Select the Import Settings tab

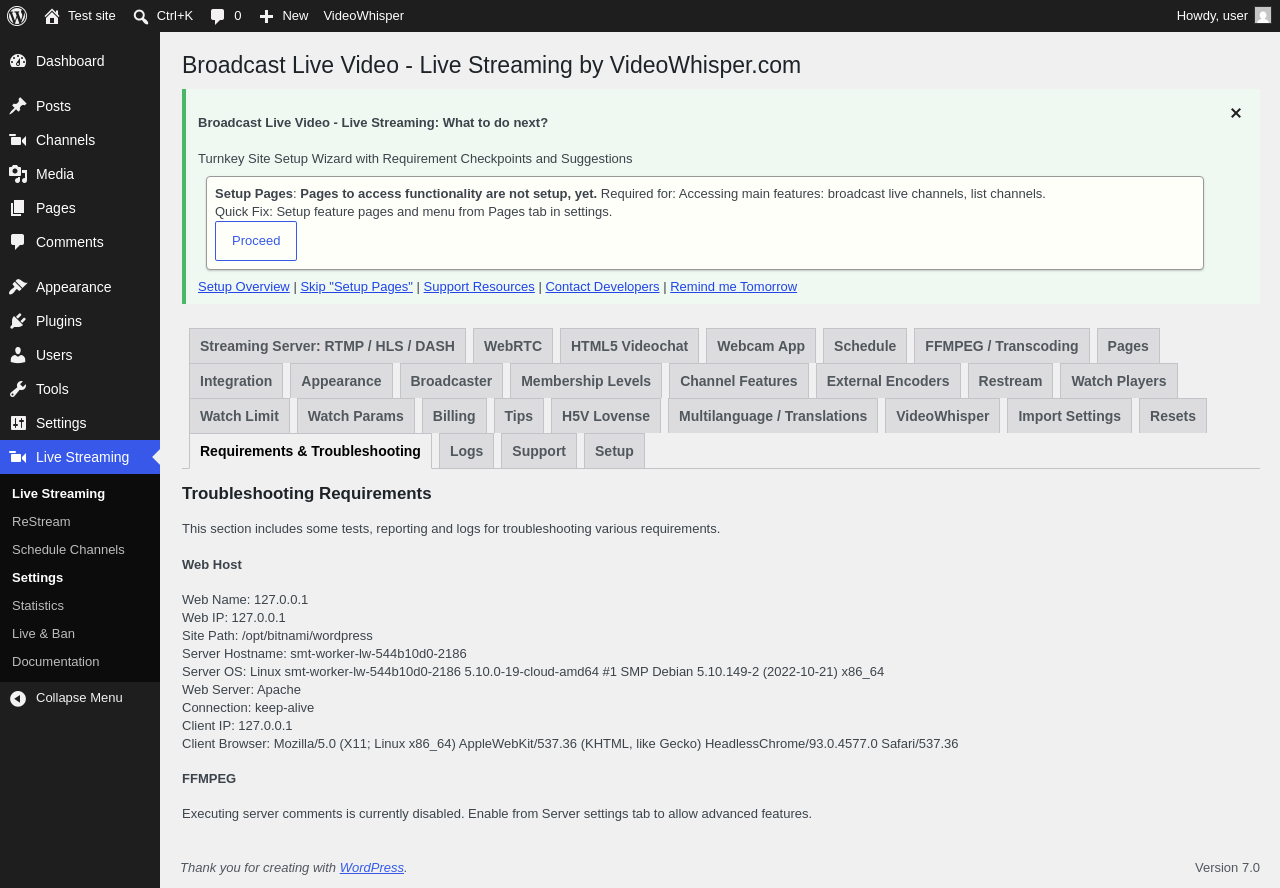1070,416
